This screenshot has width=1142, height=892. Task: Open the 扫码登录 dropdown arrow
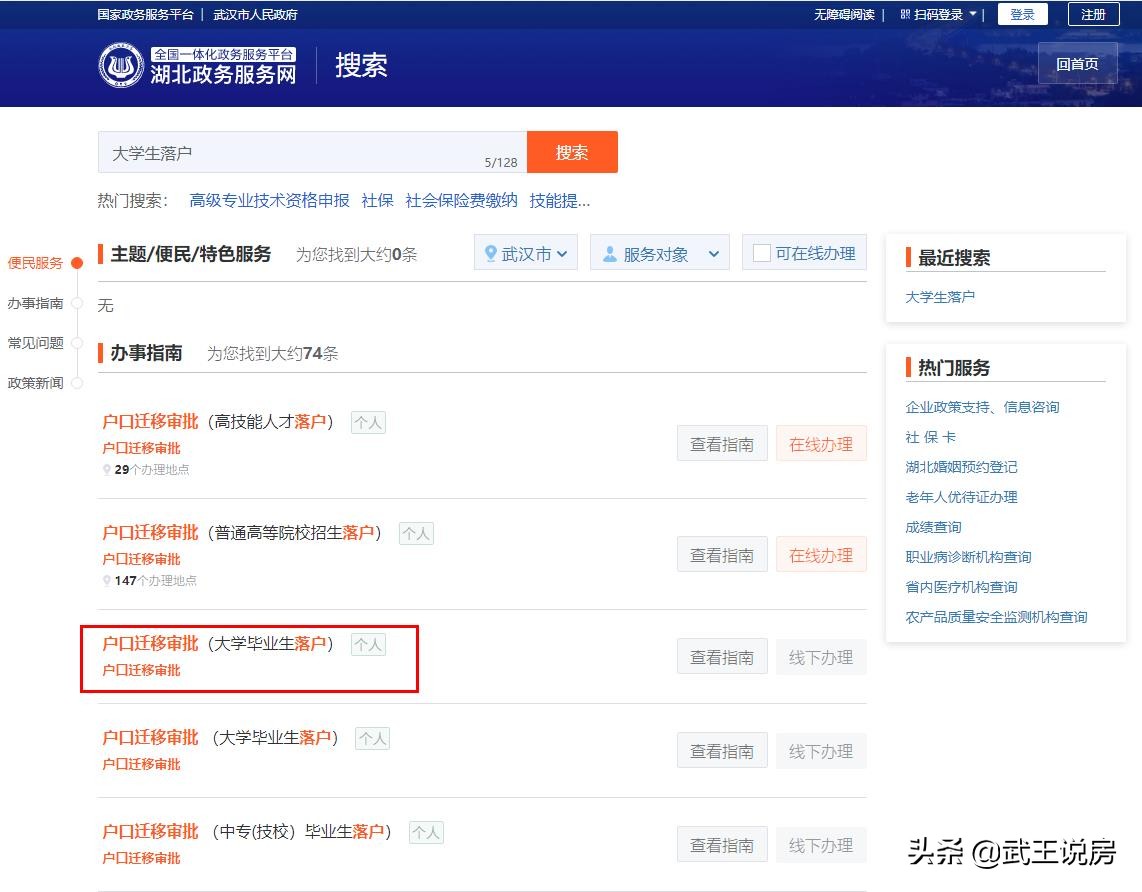click(974, 14)
